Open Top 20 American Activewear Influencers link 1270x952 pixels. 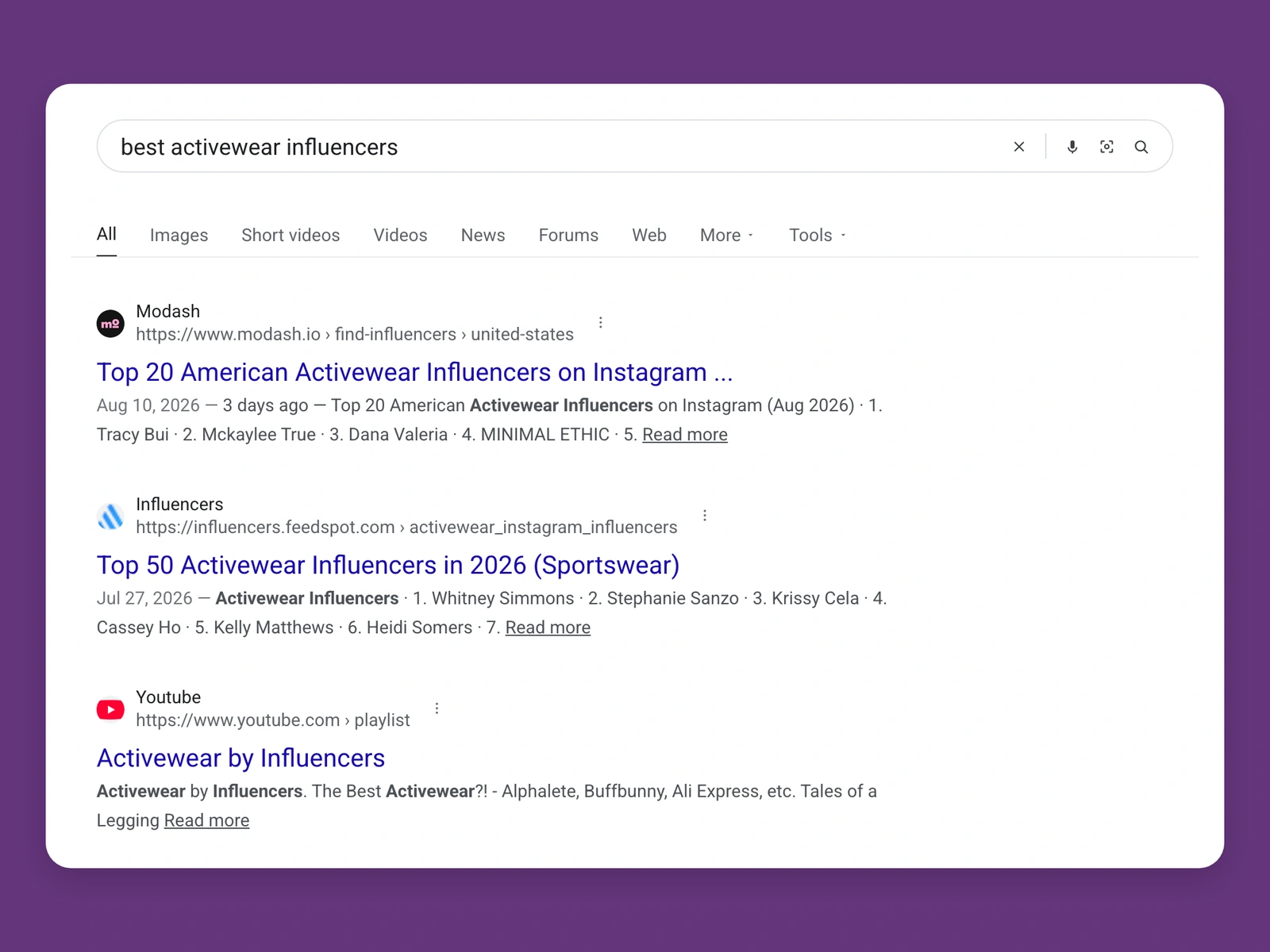pyautogui.click(x=414, y=372)
